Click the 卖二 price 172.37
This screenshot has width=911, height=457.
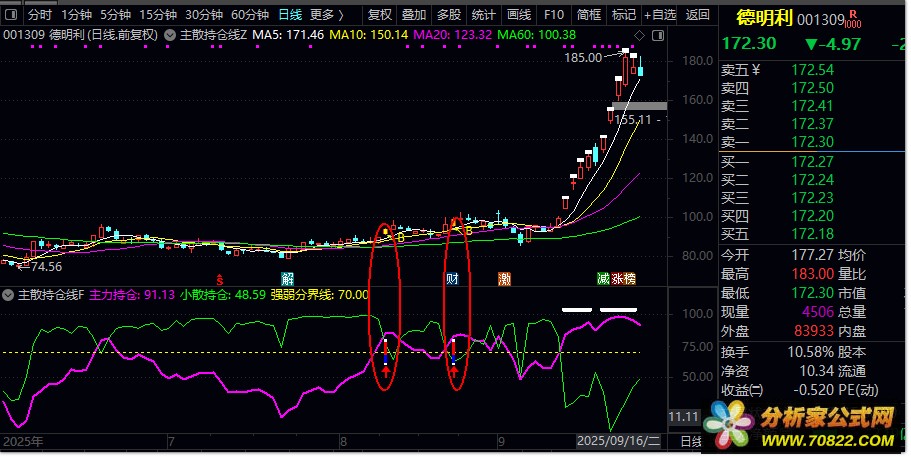tap(812, 124)
